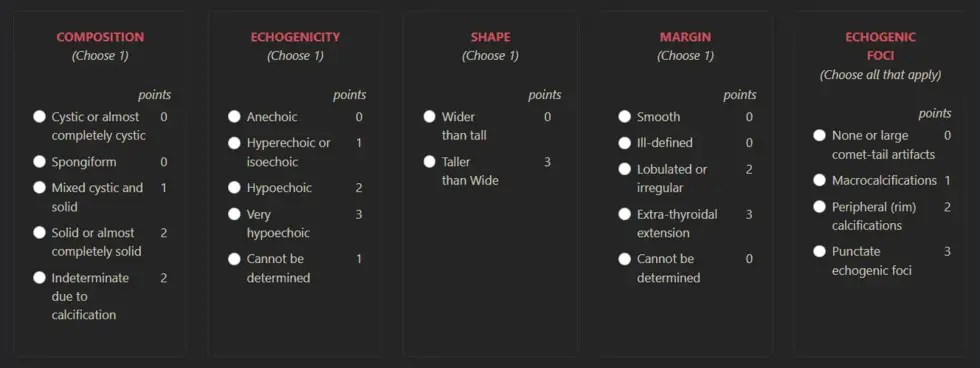Select Smooth margin option
Screen dimensions: 980x368
(x=624, y=117)
